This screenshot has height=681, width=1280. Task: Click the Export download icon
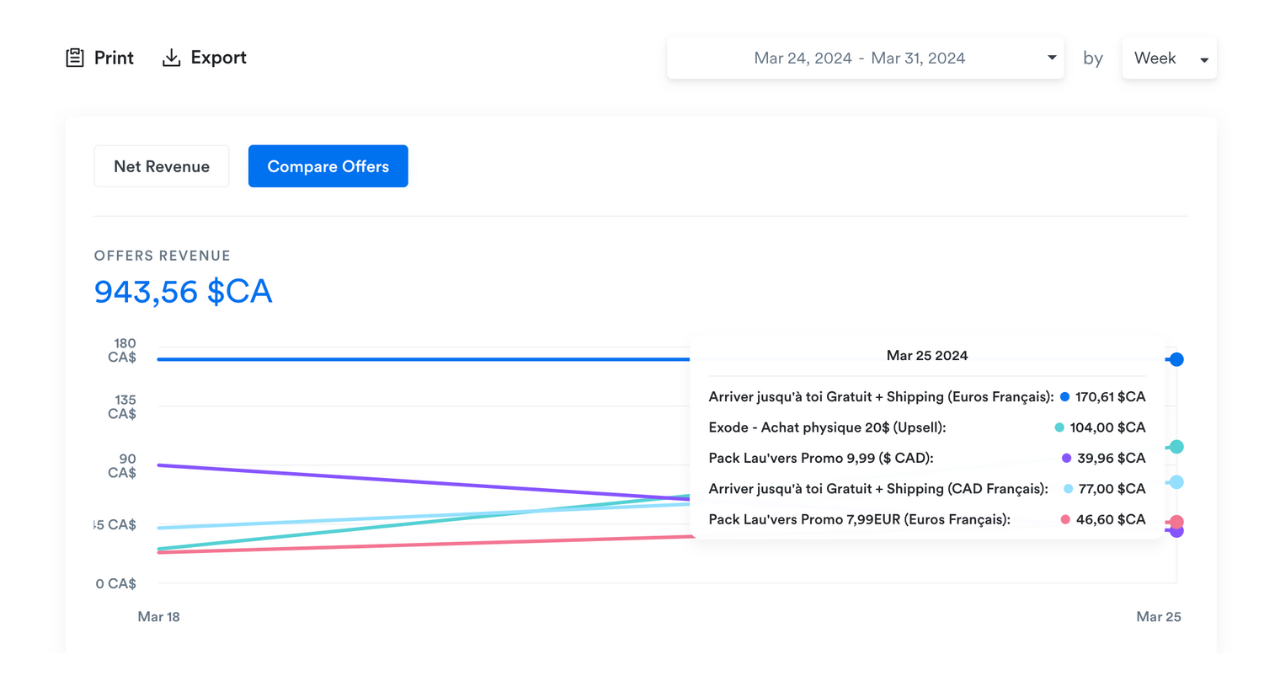point(171,58)
